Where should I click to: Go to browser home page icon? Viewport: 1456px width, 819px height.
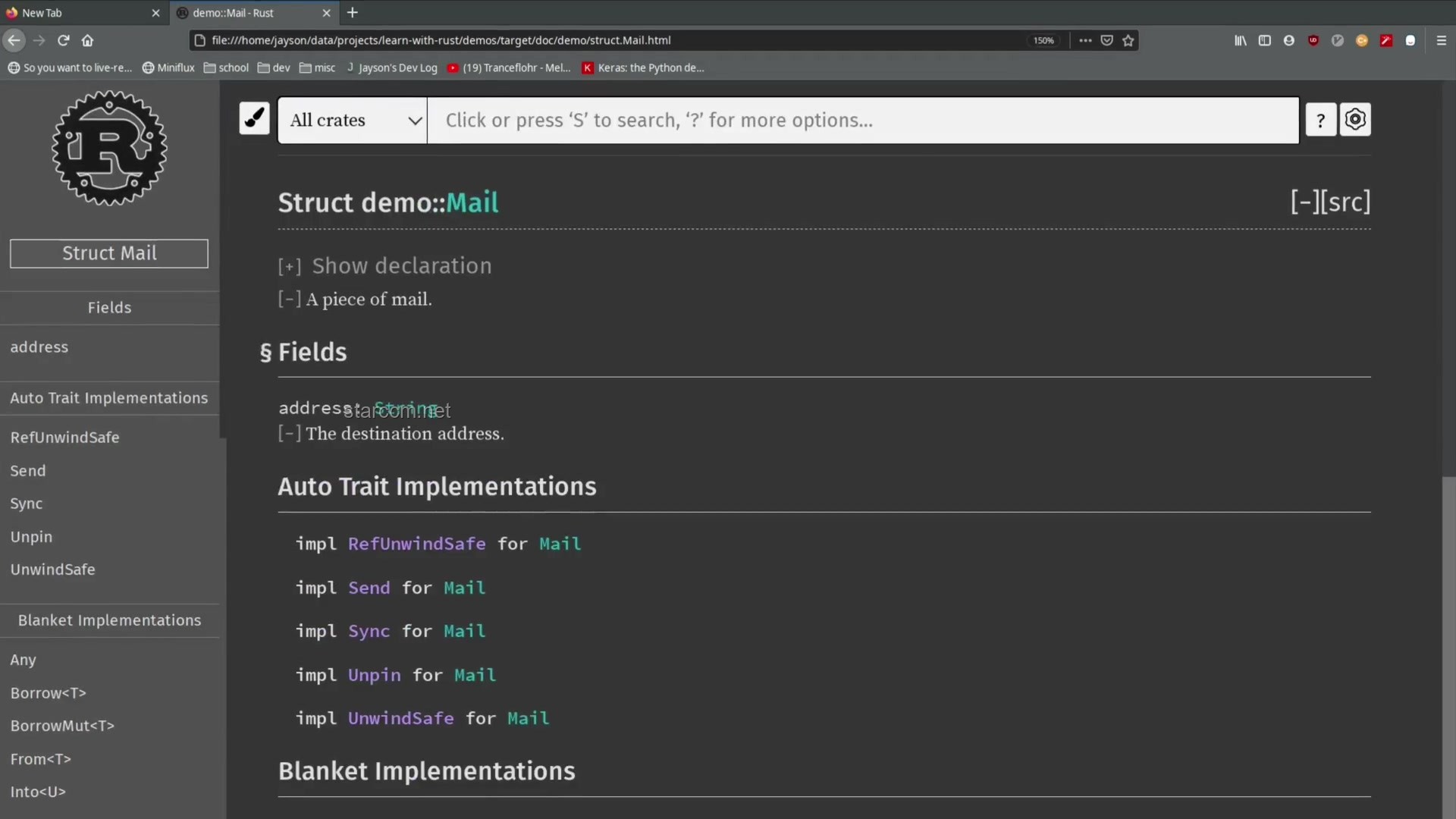click(x=87, y=40)
